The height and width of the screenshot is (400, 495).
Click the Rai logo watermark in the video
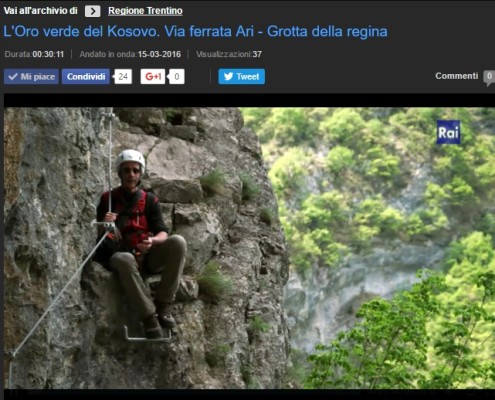(448, 132)
